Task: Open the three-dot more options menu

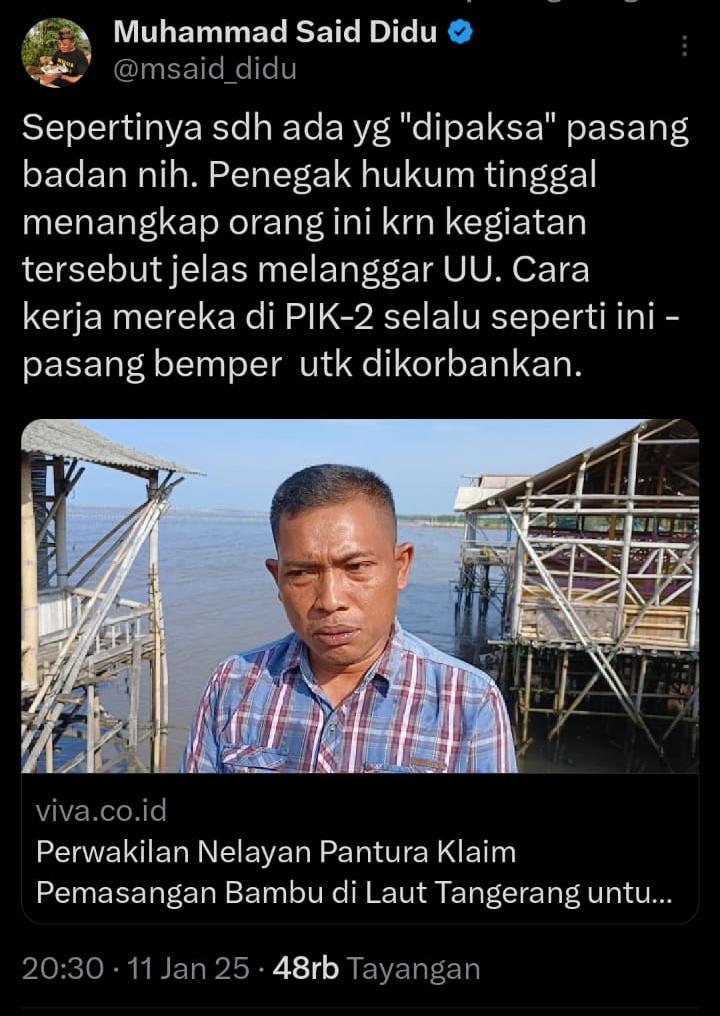Action: [x=684, y=46]
